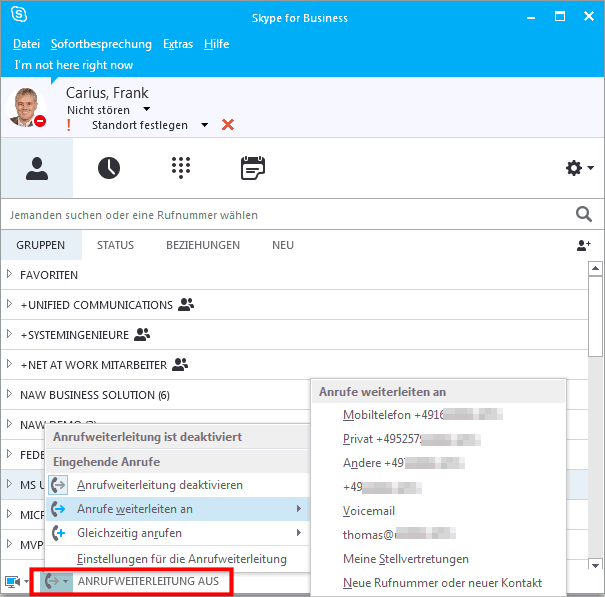Open the dial pad icon
Image resolution: width=605 pixels, height=597 pixels.
click(x=181, y=168)
